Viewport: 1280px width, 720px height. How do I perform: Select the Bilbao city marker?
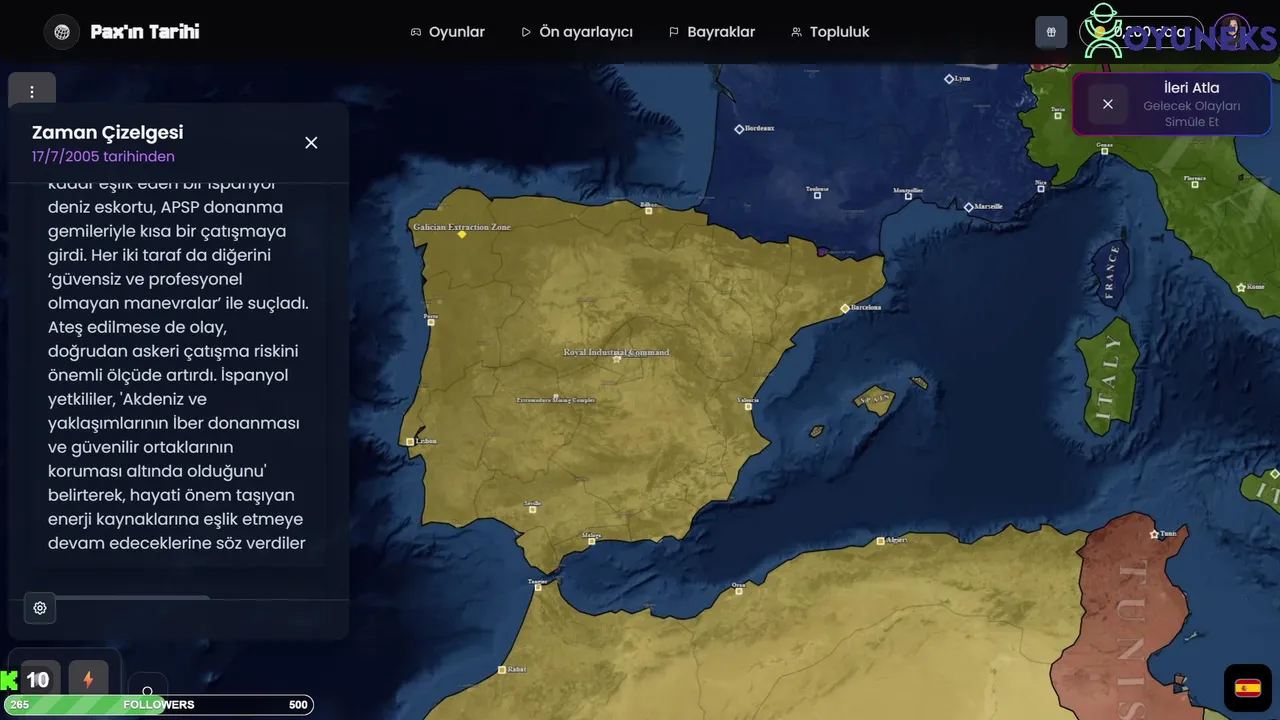[649, 210]
